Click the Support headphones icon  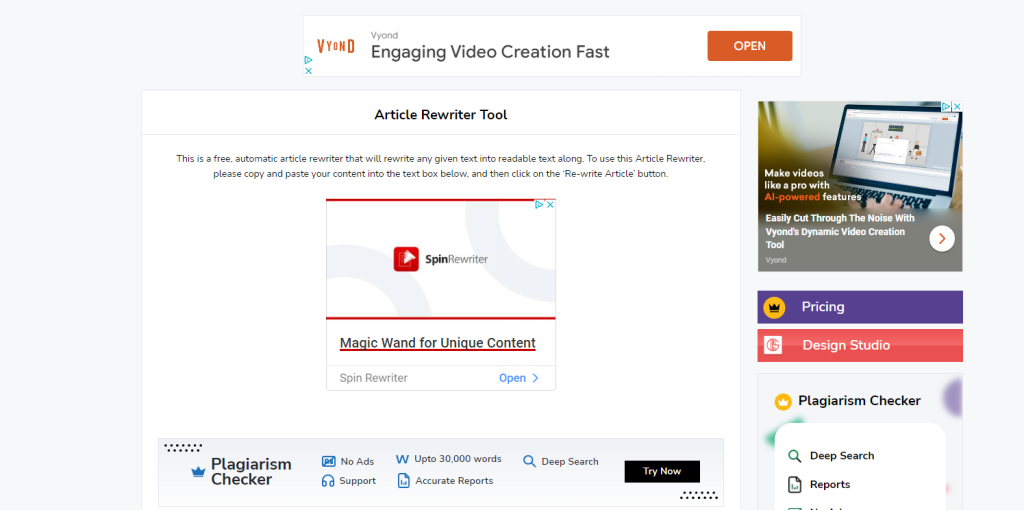[328, 481]
